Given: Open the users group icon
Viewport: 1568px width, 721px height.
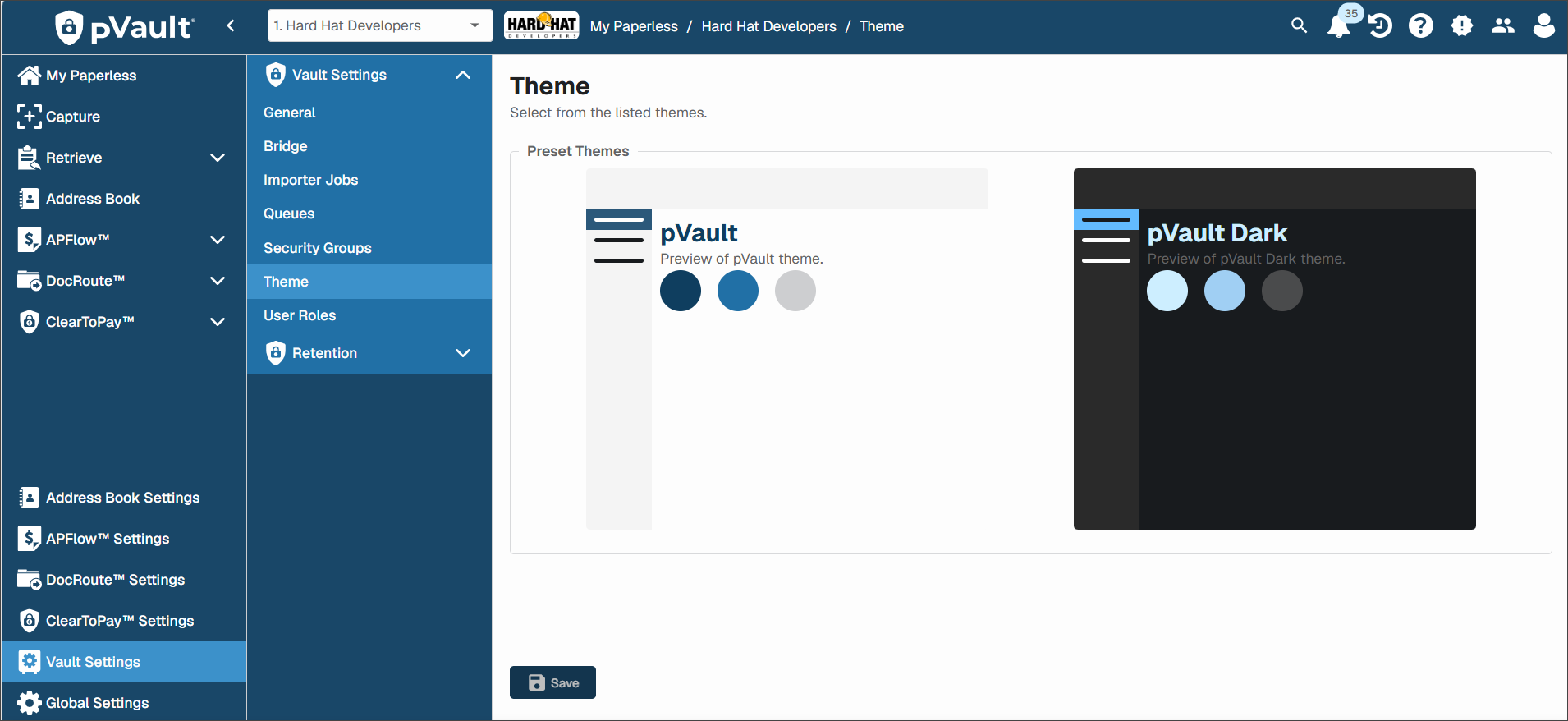Looking at the screenshot, I should pos(1503,25).
